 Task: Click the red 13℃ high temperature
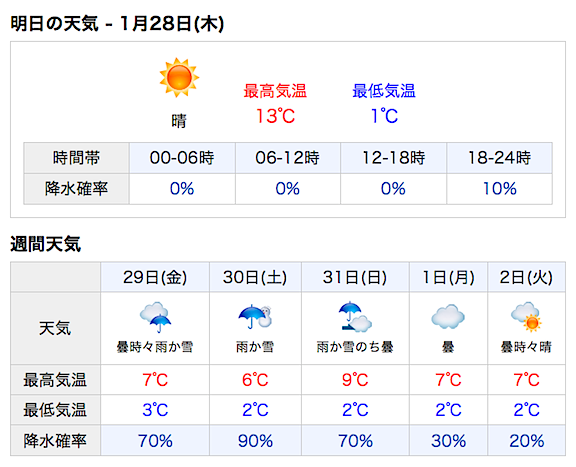275,116
